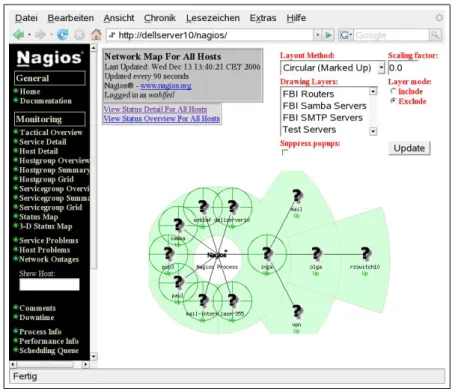Select FBI Samba Servers in Drawing Layers

[325, 106]
